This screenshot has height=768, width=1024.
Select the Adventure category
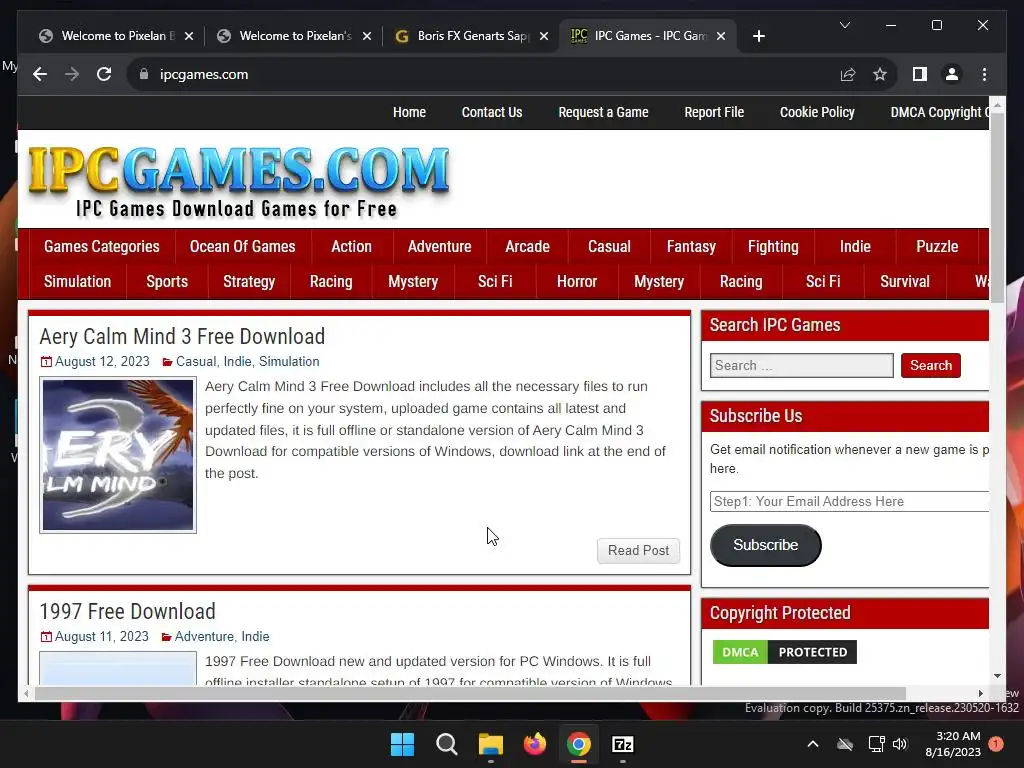(x=440, y=246)
